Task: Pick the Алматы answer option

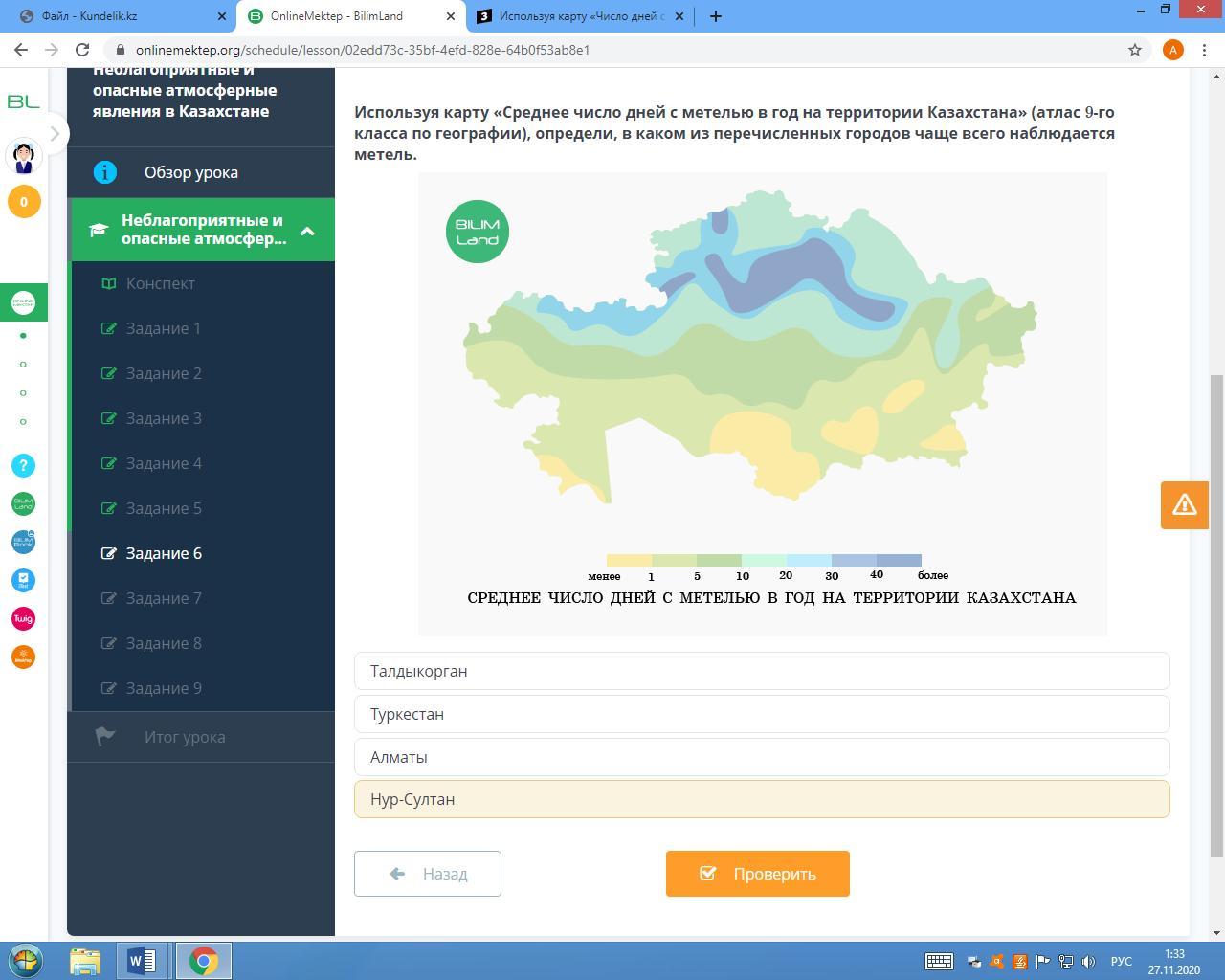Action: pyautogui.click(x=761, y=757)
